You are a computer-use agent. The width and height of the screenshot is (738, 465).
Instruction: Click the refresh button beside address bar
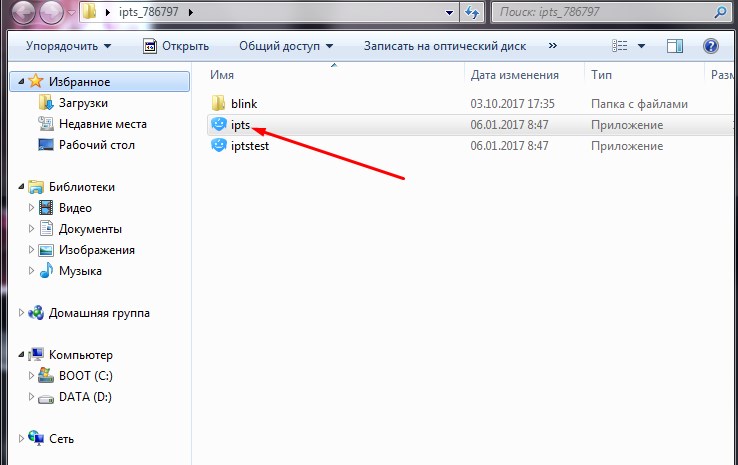pos(470,13)
